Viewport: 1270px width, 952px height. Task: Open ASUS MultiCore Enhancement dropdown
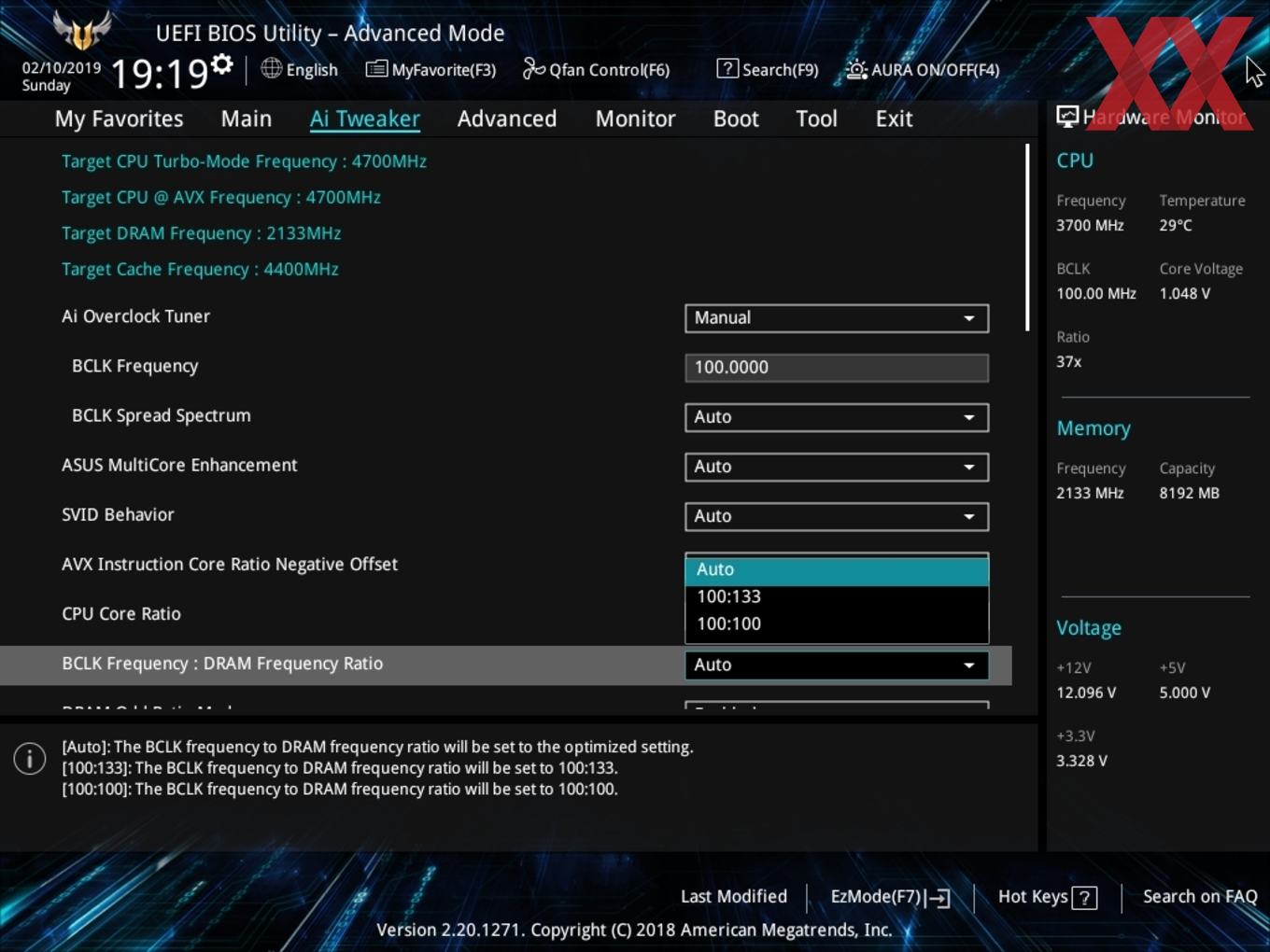coord(837,467)
